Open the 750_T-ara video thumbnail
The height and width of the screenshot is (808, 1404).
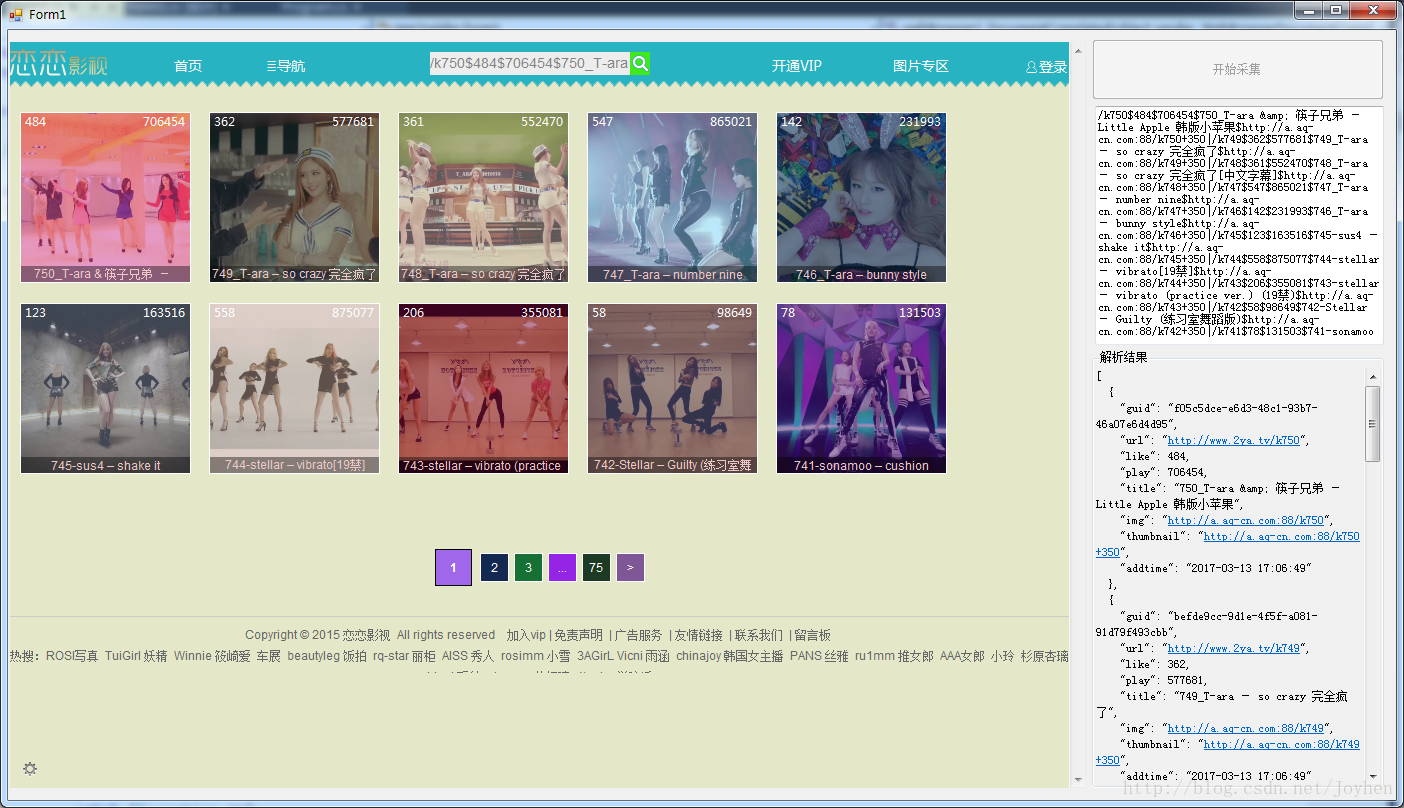coord(105,198)
